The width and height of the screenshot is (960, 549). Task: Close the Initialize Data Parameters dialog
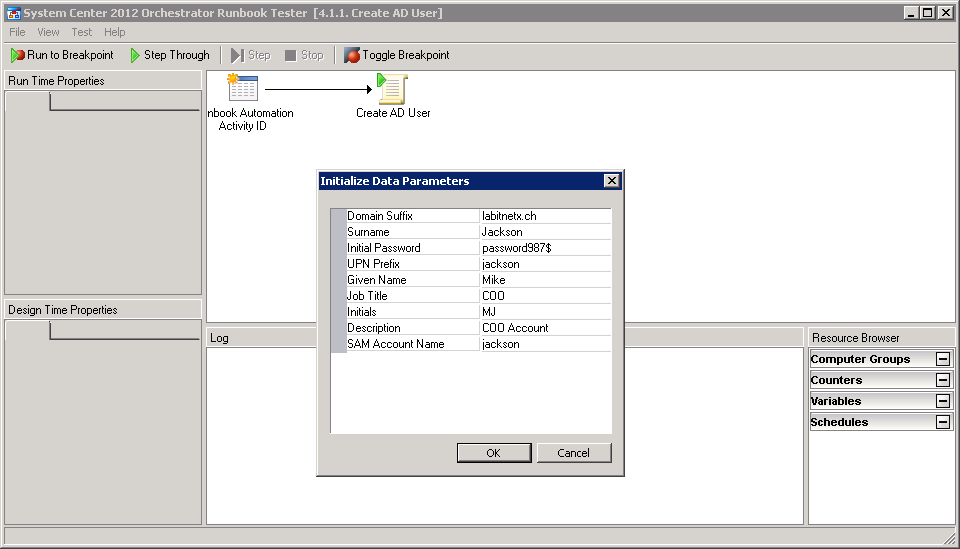click(x=611, y=181)
